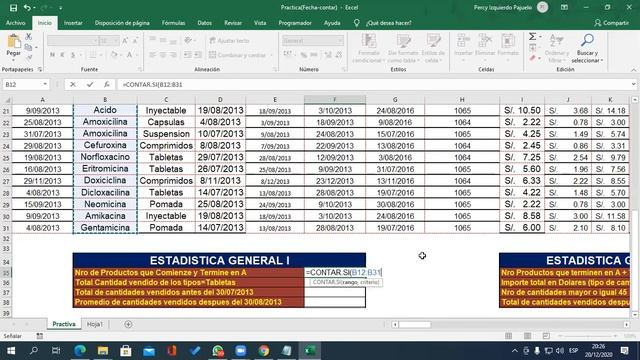Confirm formula with the checkmark icon

[x=90, y=84]
